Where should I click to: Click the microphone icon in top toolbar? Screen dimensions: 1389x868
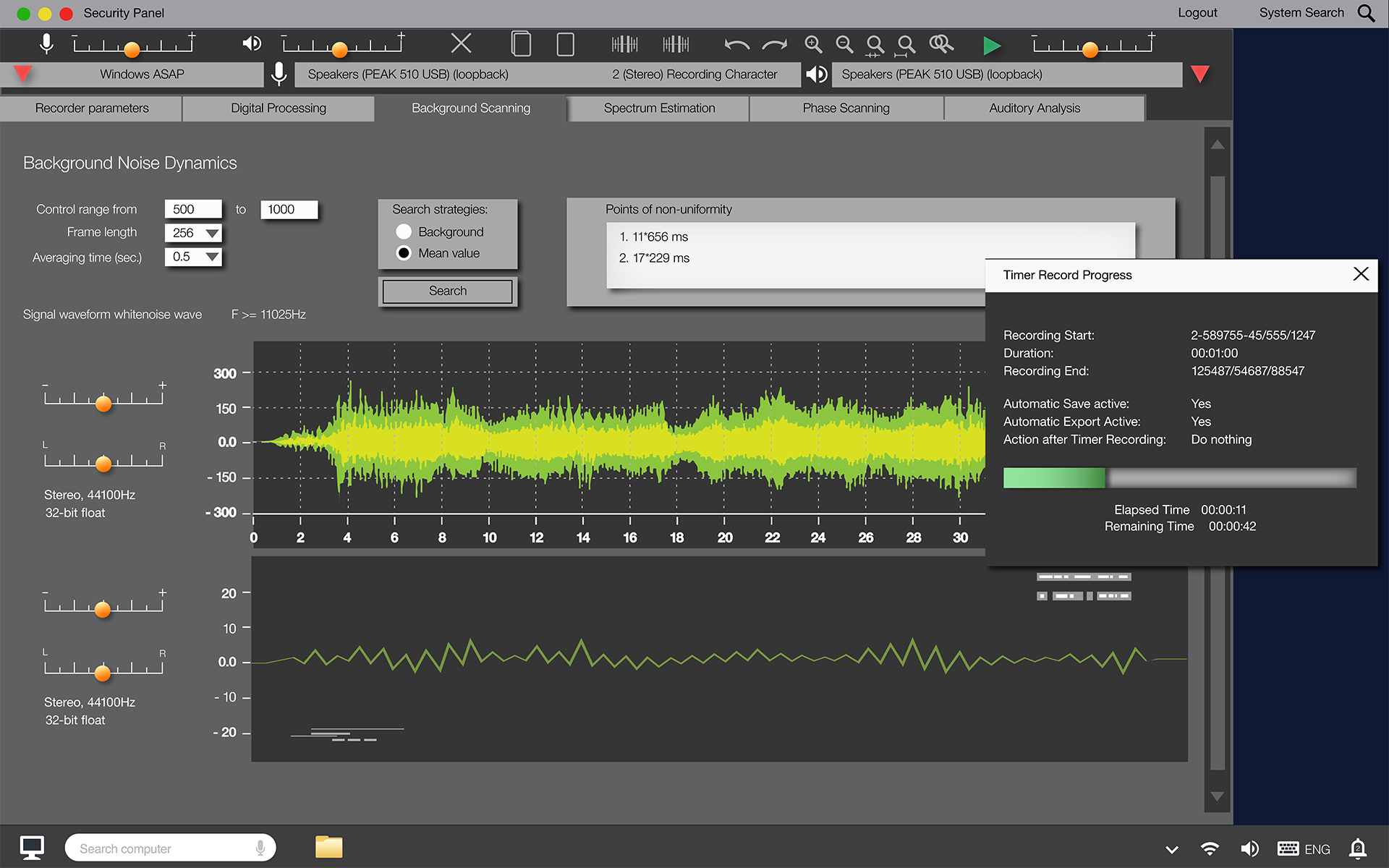(46, 44)
